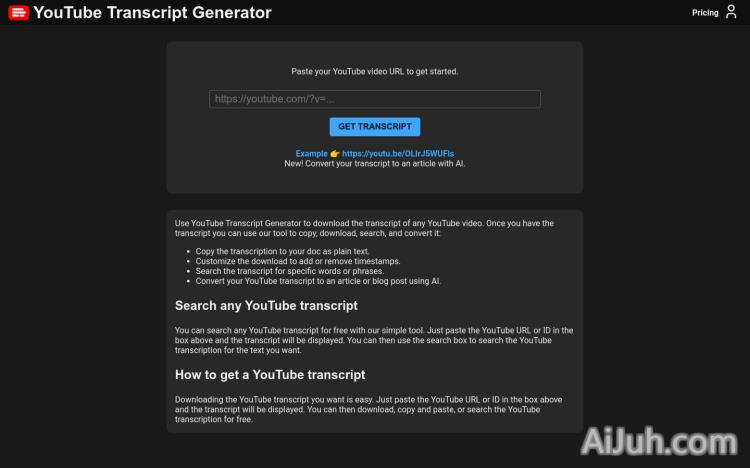Screen dimensions: 750x468
Task: Click the GET TRANSCRIPT button
Action: click(x=375, y=127)
